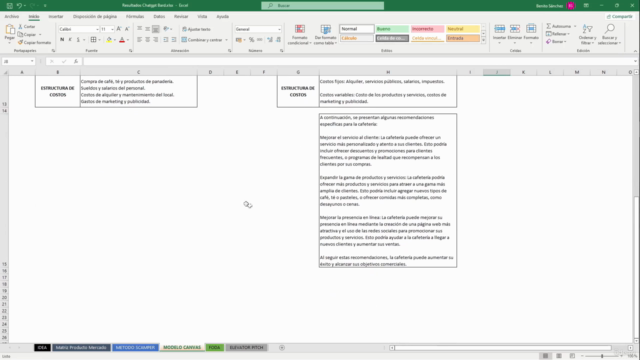640x360 pixels.
Task: Open the Calibri font name dropdown
Action: (97, 29)
